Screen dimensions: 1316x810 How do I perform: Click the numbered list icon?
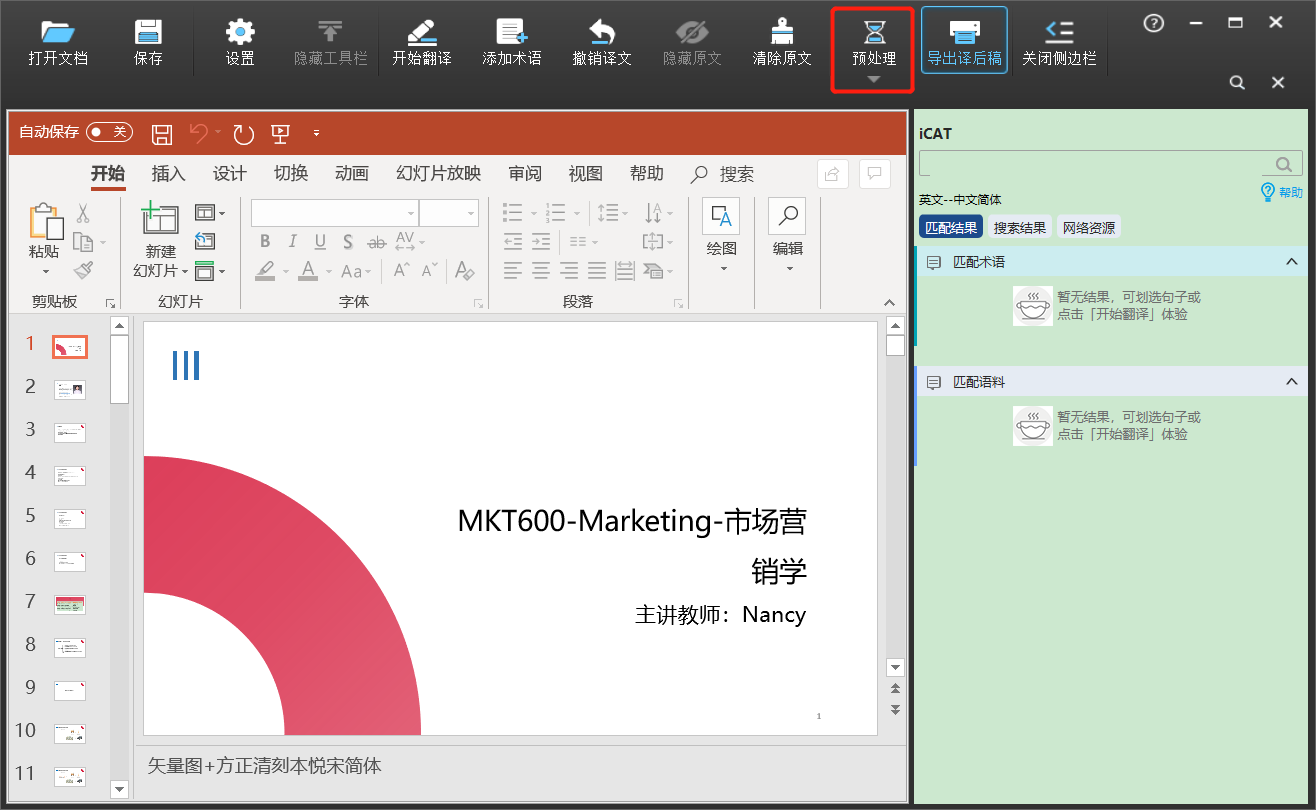pyautogui.click(x=556, y=213)
